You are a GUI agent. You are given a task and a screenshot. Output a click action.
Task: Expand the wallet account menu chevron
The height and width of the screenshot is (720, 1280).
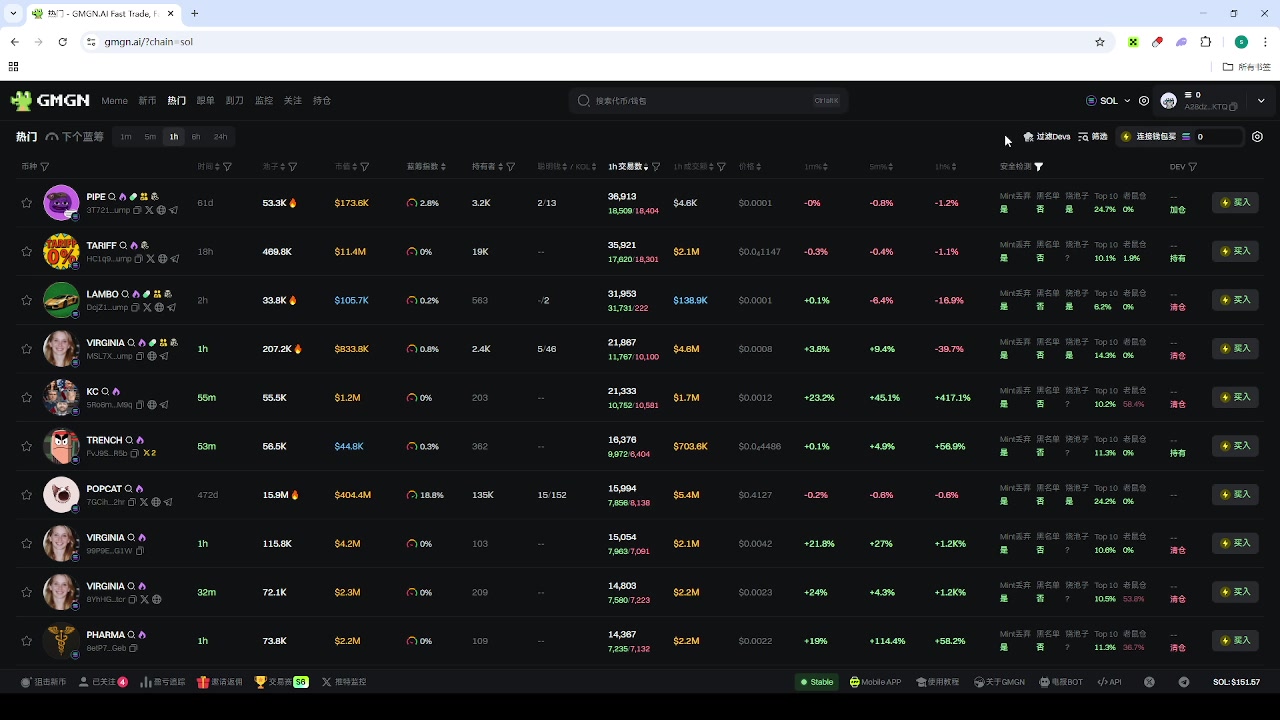tap(1261, 101)
